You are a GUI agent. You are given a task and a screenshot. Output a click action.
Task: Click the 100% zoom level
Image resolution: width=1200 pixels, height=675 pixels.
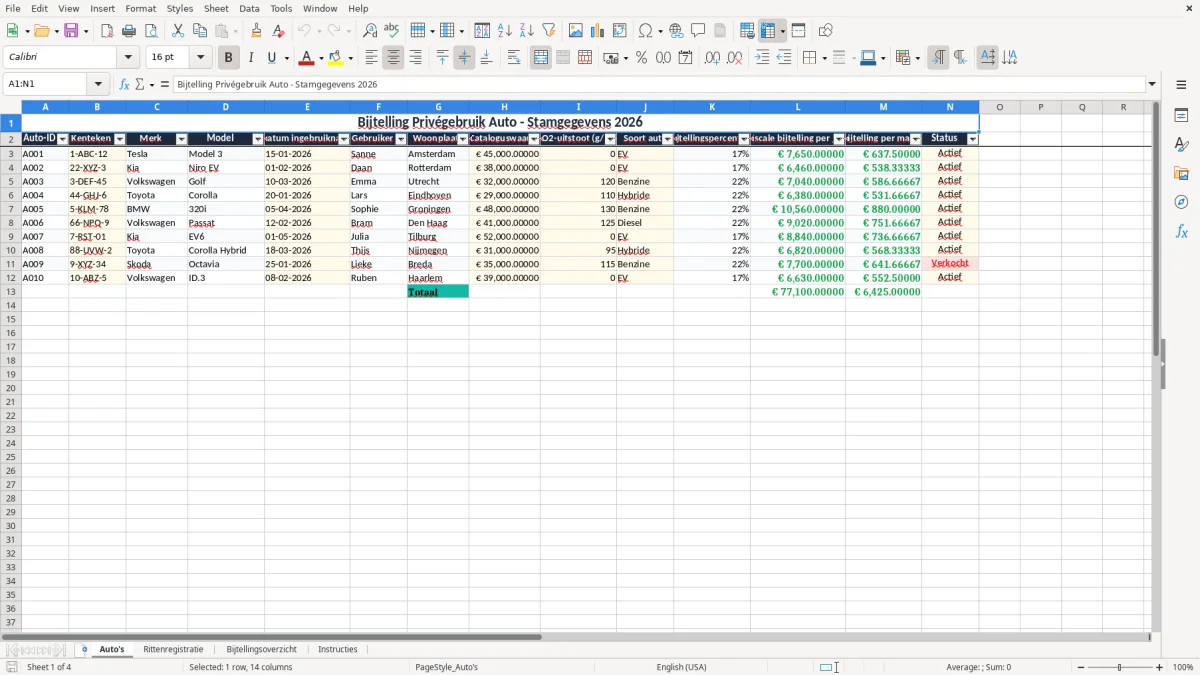(1183, 667)
